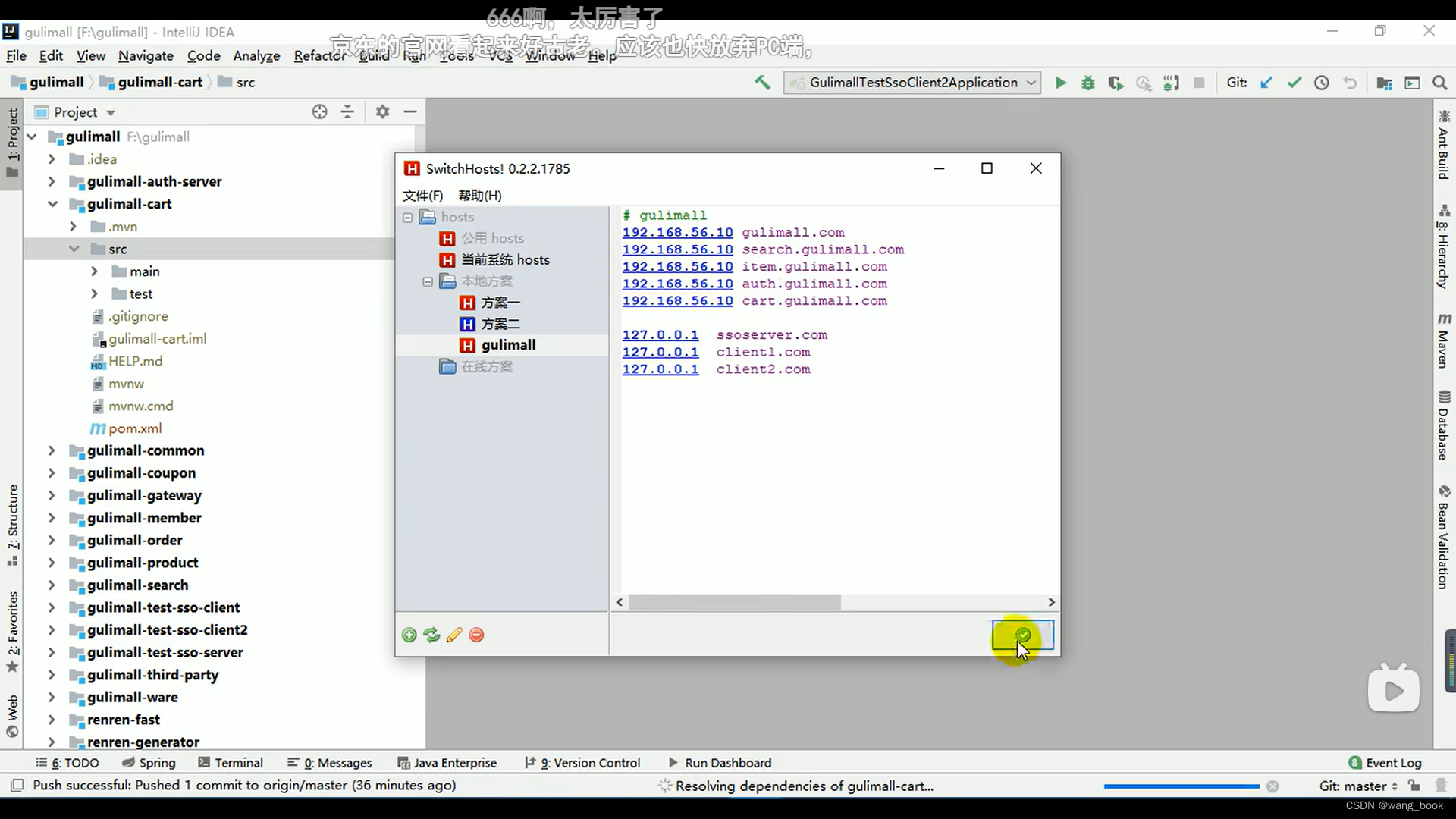Click the dependency resolving progress bar

[x=1181, y=786]
